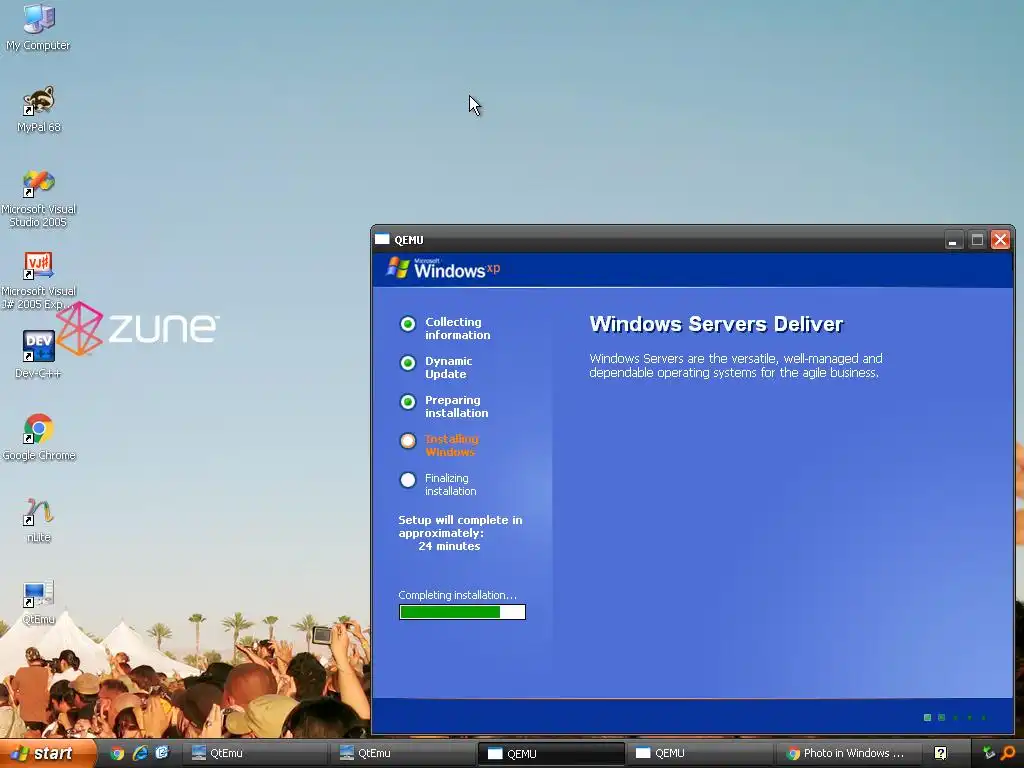This screenshot has width=1024, height=768.
Task: Click the Windows XP logo in setup
Action: (443, 268)
